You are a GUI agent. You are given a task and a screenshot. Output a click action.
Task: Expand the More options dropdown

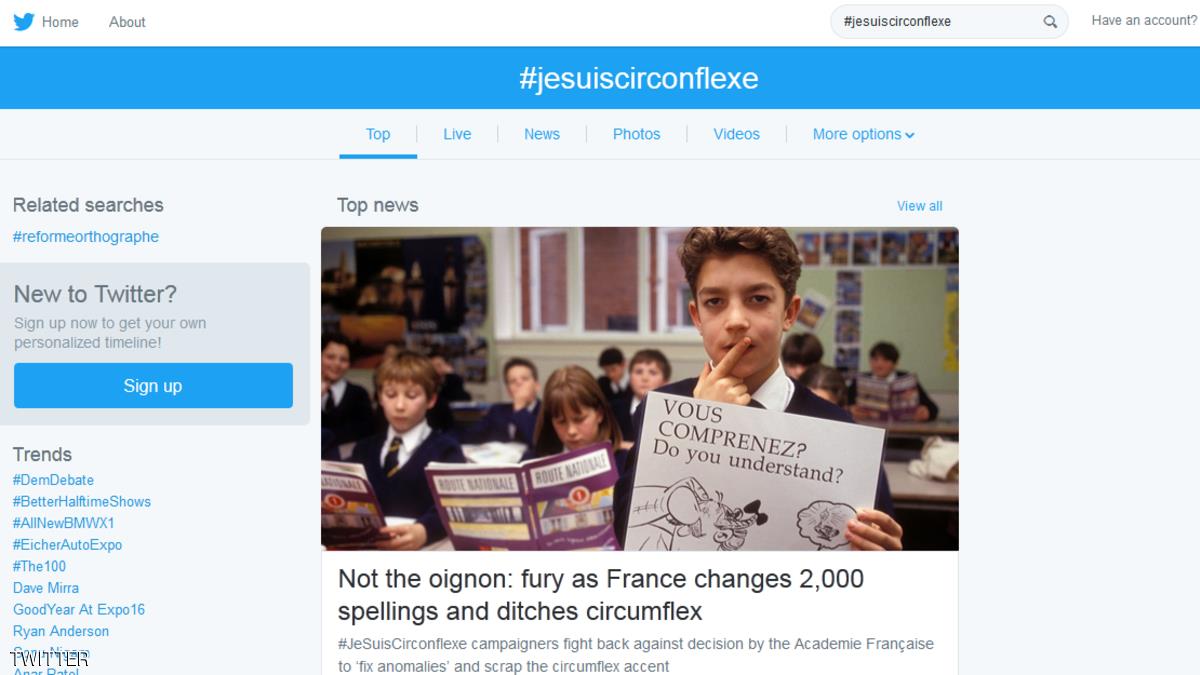[x=863, y=134]
